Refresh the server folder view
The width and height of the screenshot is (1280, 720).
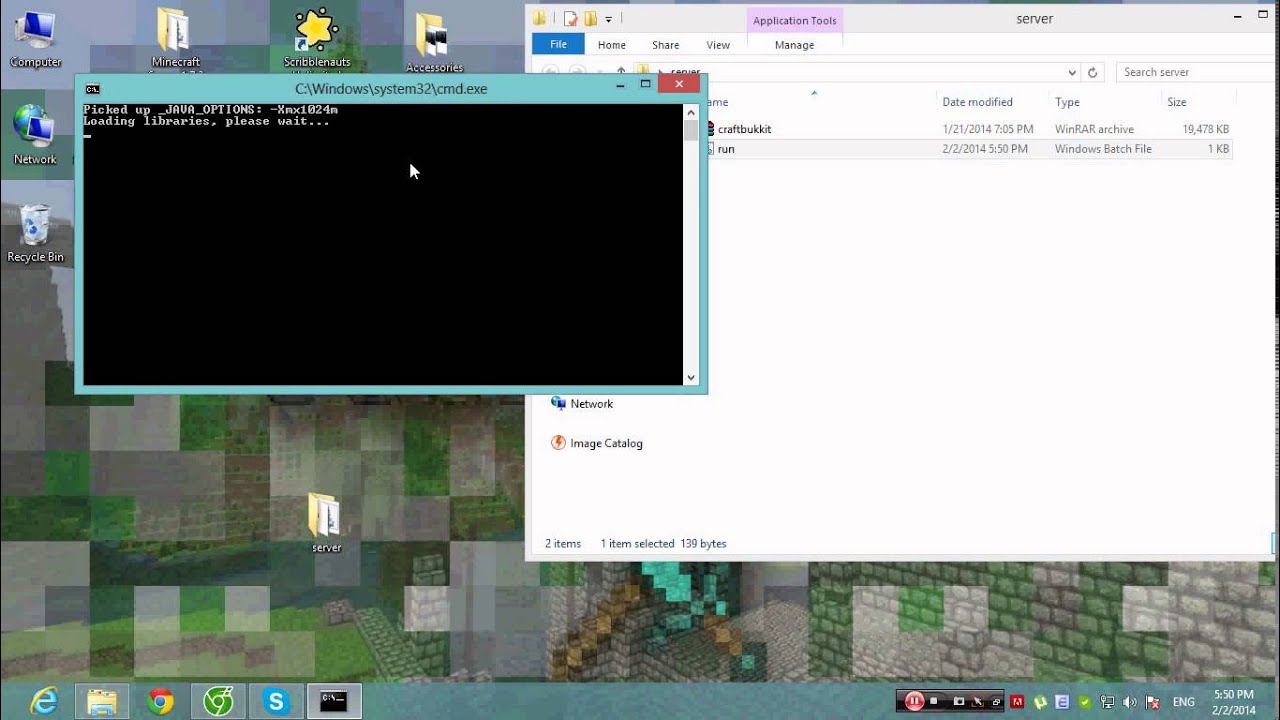coord(1092,73)
